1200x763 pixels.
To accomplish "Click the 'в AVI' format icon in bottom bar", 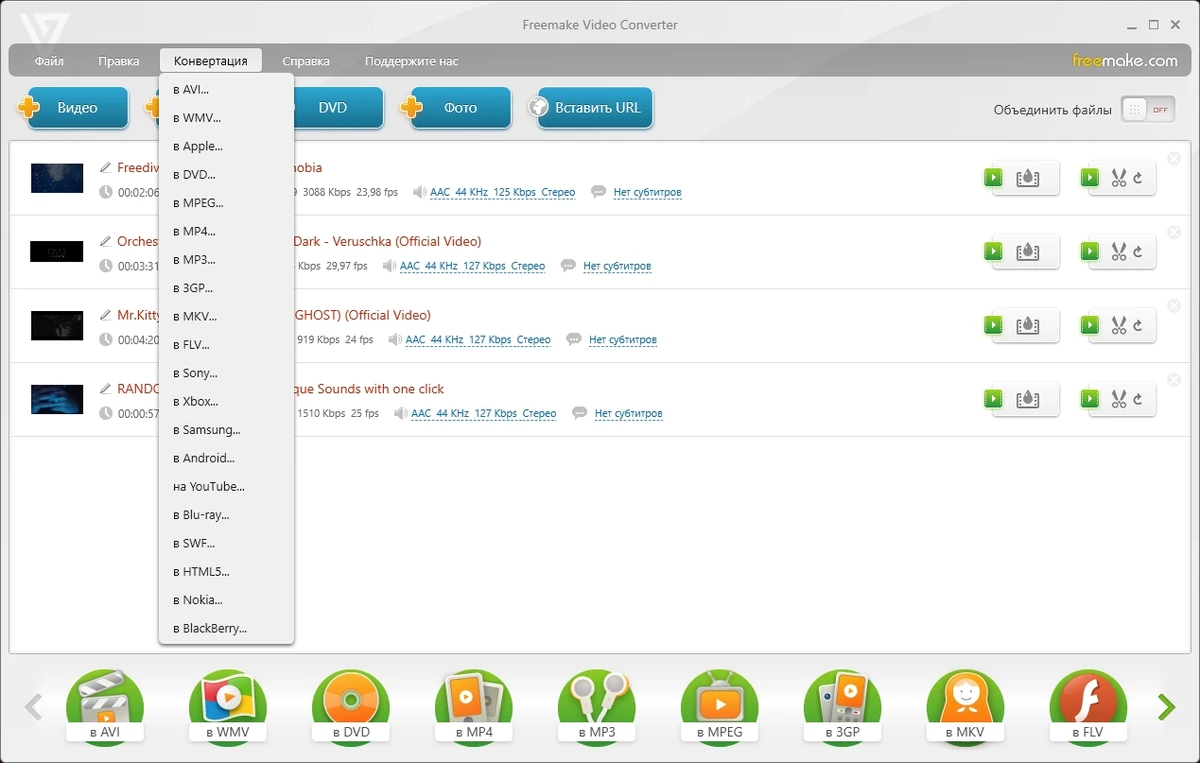I will click(x=105, y=707).
